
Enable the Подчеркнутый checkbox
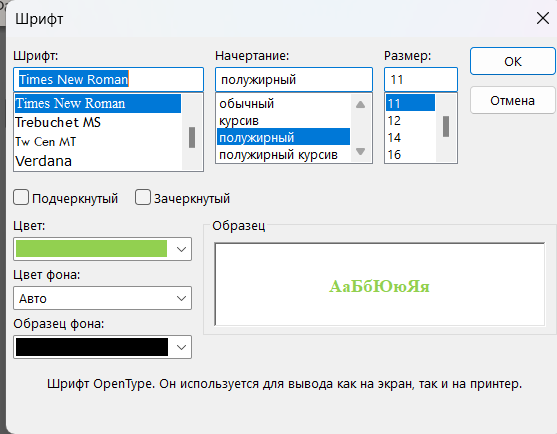click(x=21, y=197)
